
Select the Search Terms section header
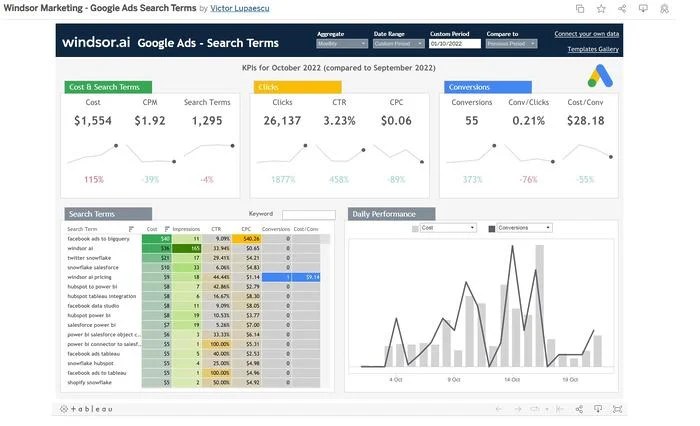[108, 214]
